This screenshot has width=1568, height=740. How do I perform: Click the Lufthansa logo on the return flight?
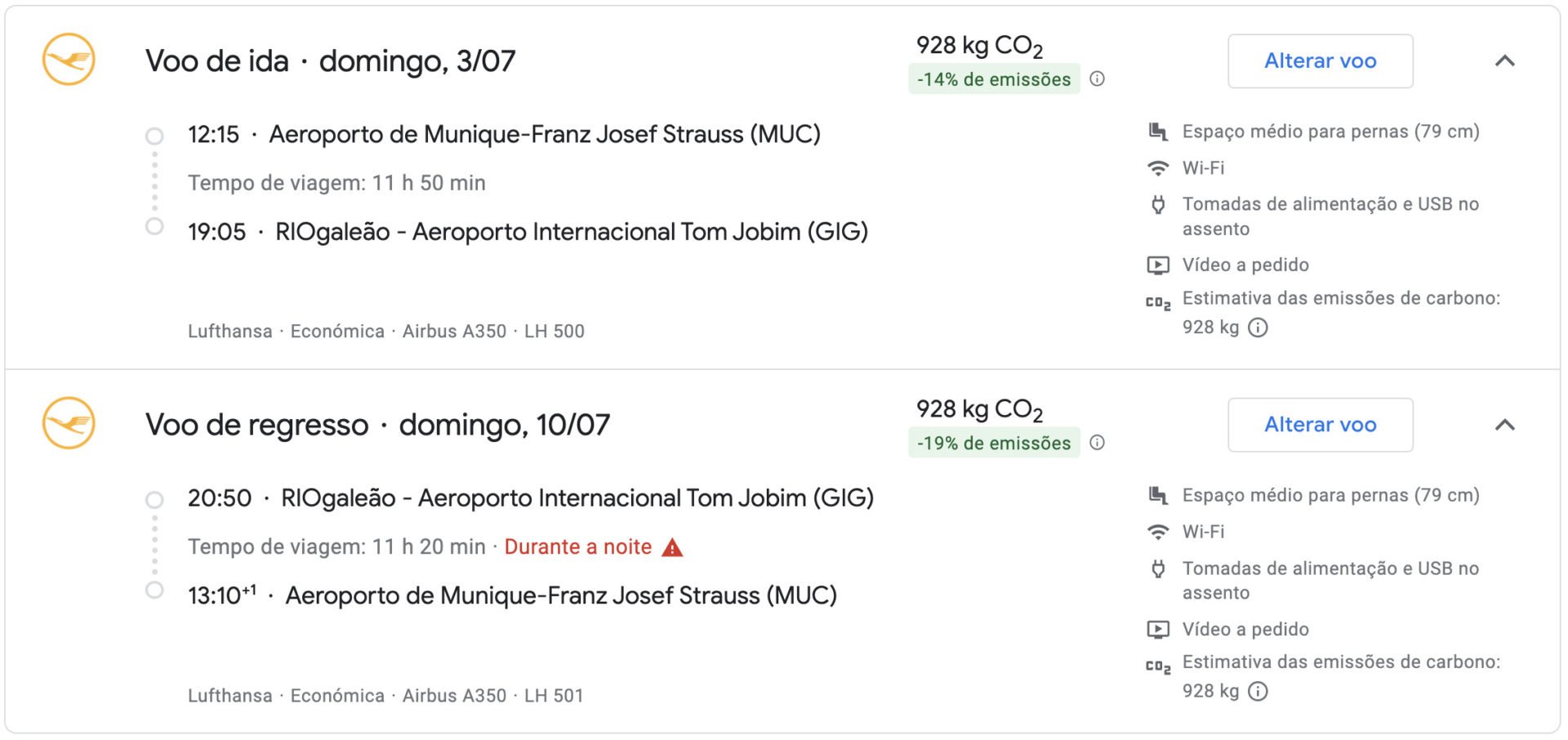69,423
